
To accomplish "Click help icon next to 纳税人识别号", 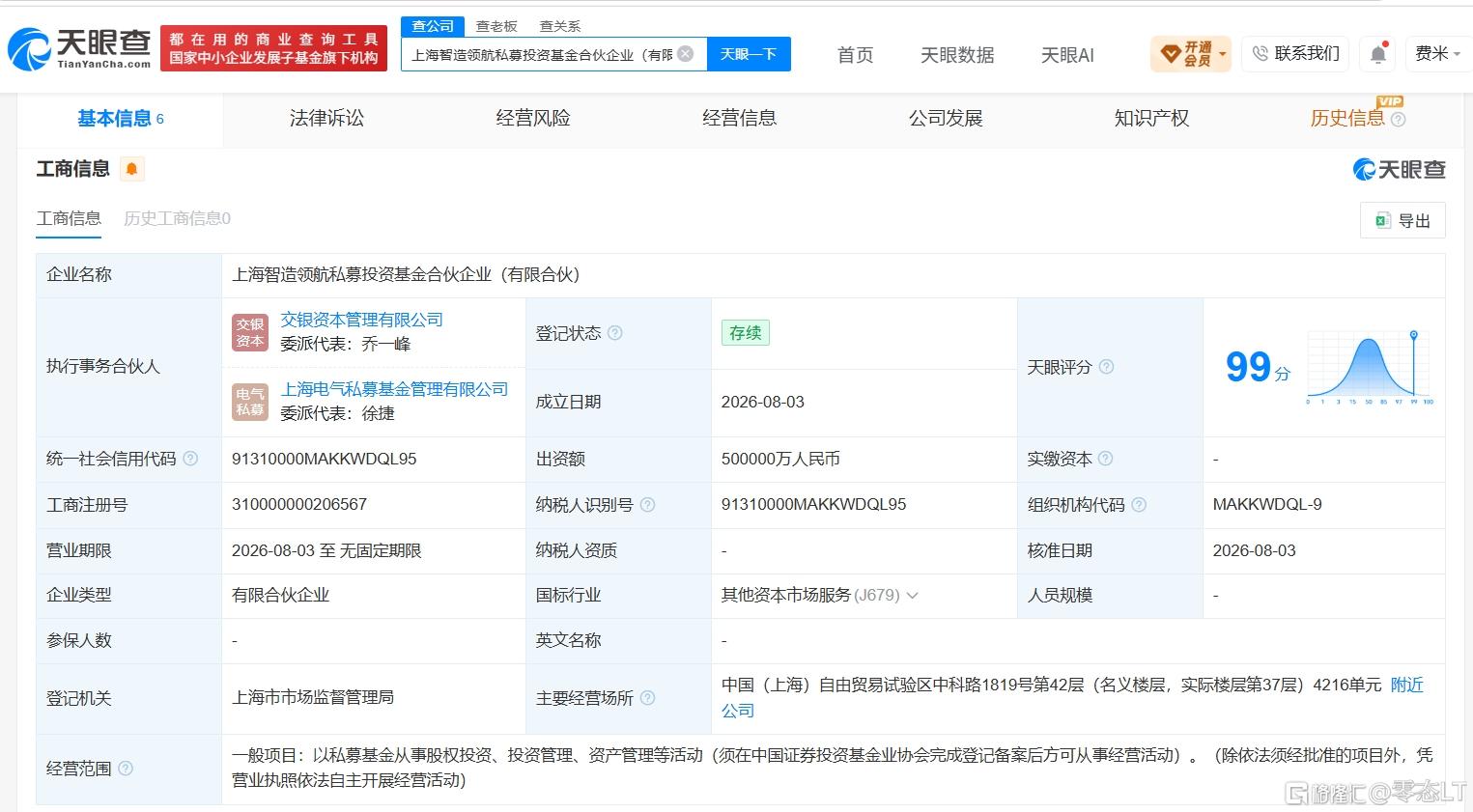I will (647, 505).
